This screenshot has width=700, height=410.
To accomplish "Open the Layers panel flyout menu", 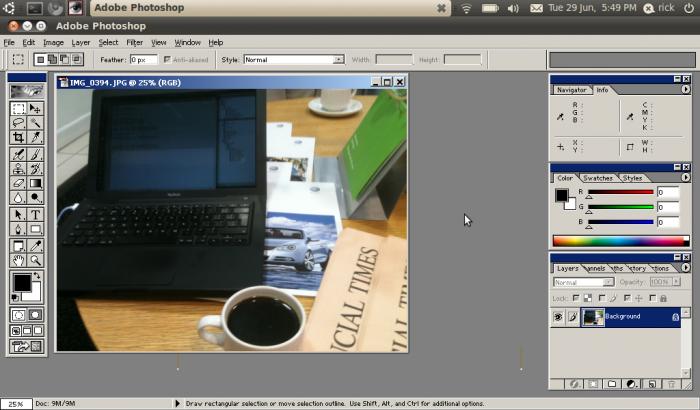I will click(686, 268).
